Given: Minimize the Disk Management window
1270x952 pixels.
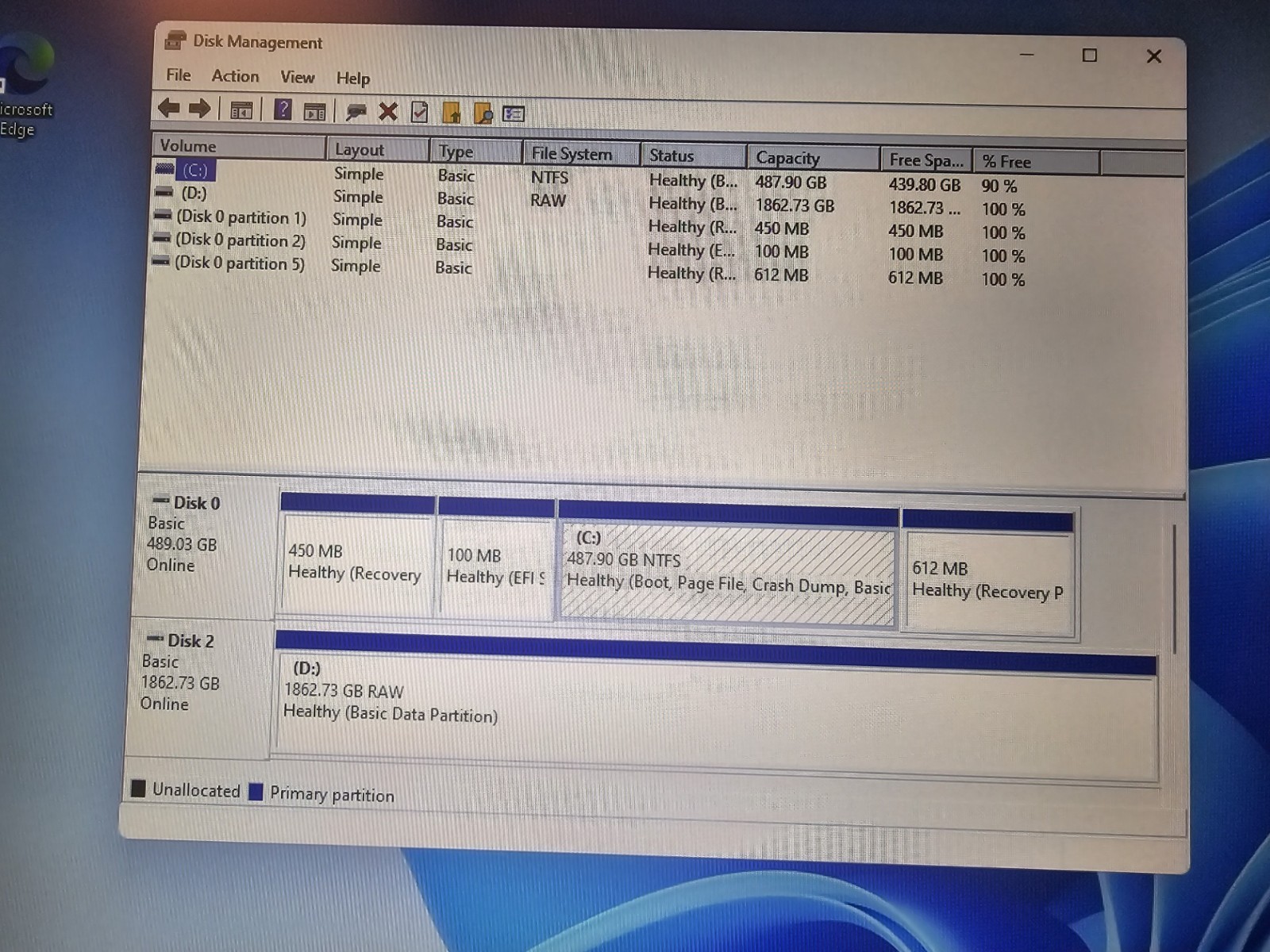Looking at the screenshot, I should (1027, 54).
